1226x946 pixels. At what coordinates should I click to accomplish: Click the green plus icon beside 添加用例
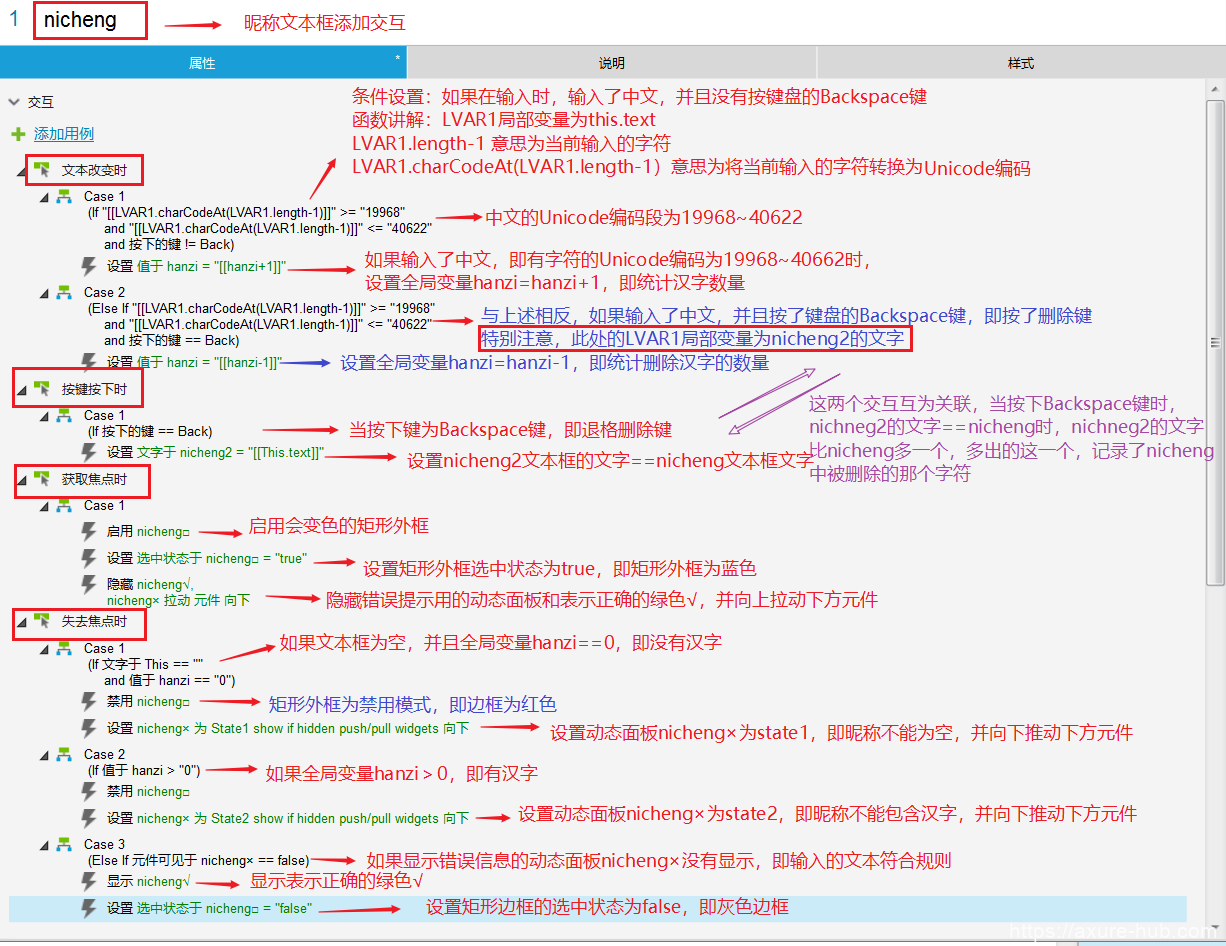pos(18,134)
